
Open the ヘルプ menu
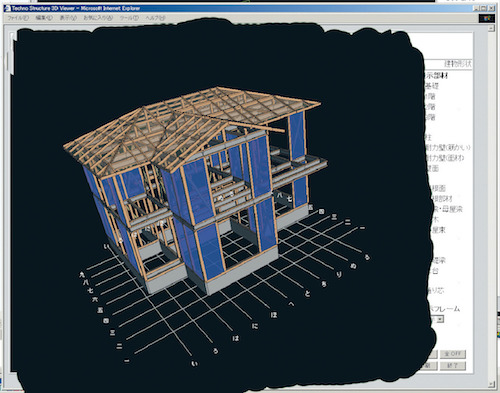point(155,18)
